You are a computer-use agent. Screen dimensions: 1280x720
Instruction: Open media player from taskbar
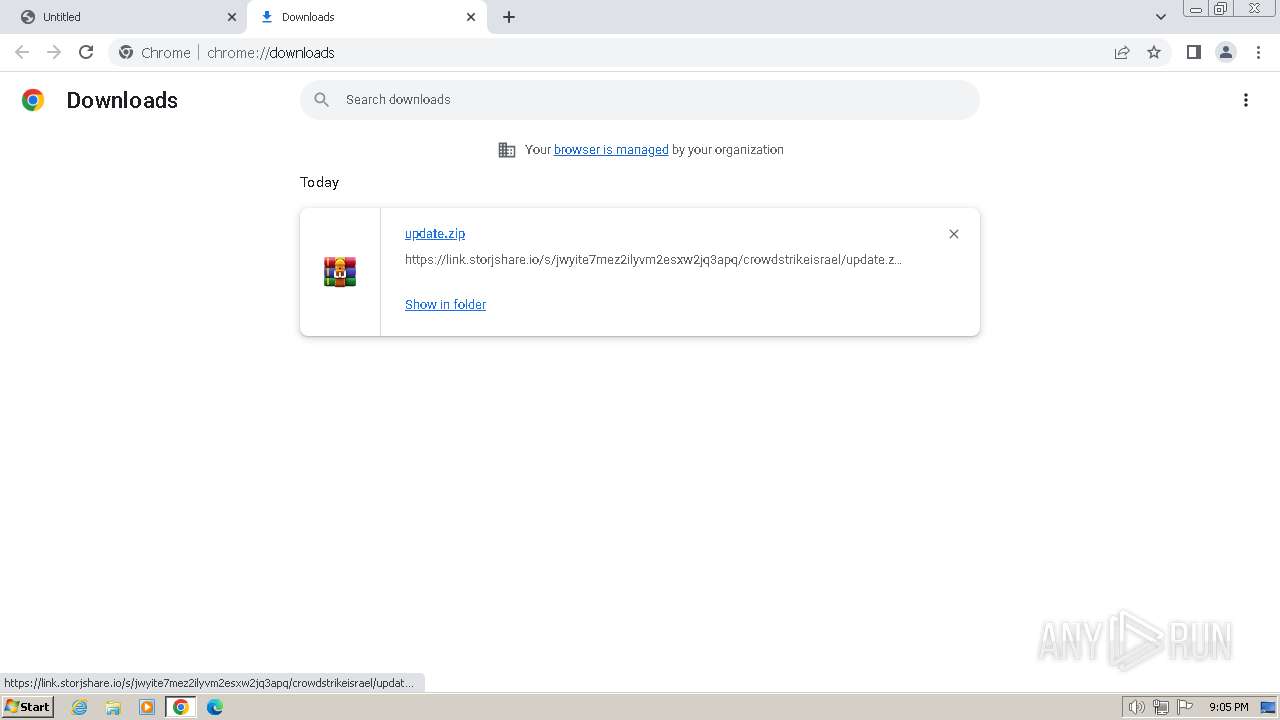pos(147,707)
